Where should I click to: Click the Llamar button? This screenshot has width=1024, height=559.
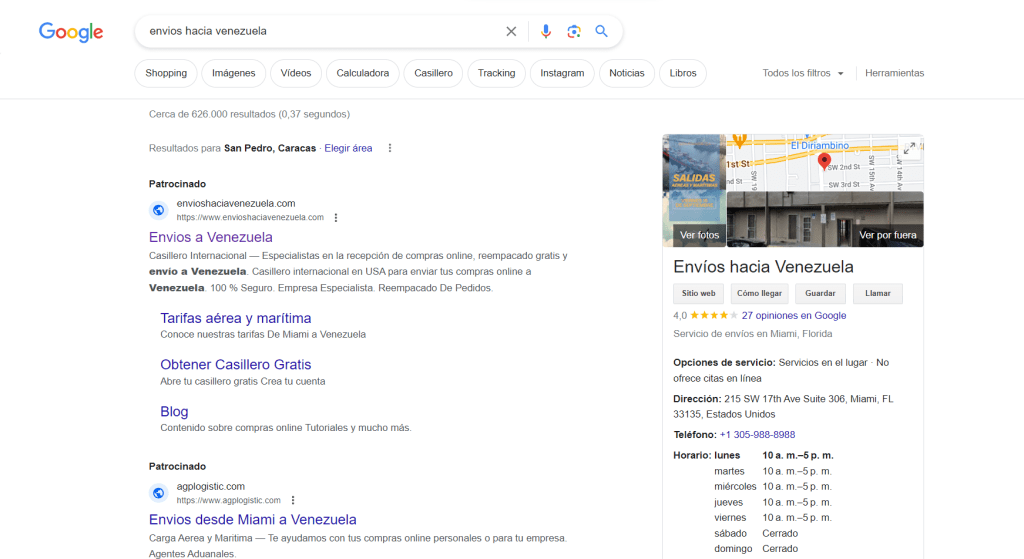click(878, 294)
